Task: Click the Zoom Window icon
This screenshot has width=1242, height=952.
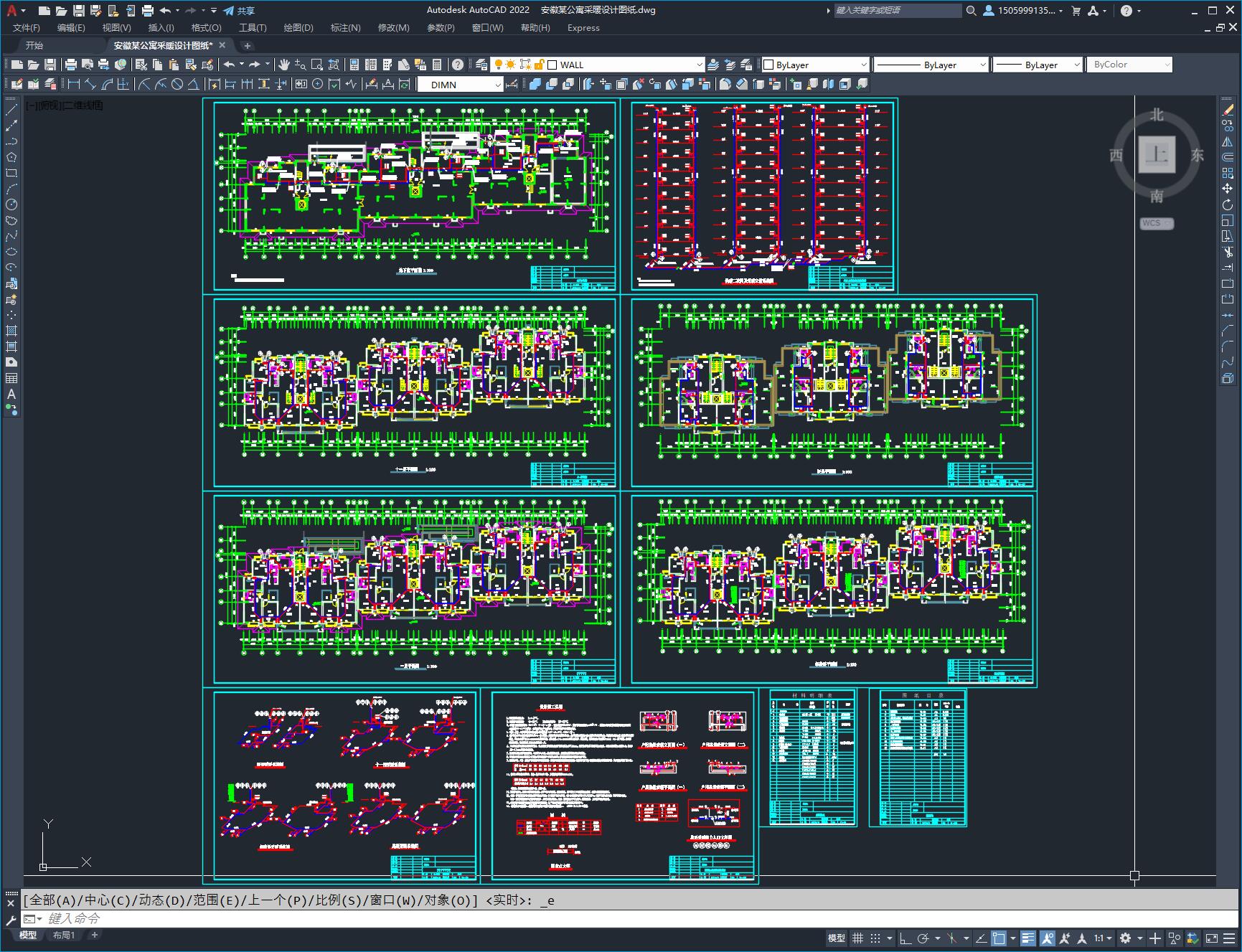Action: 316,65
